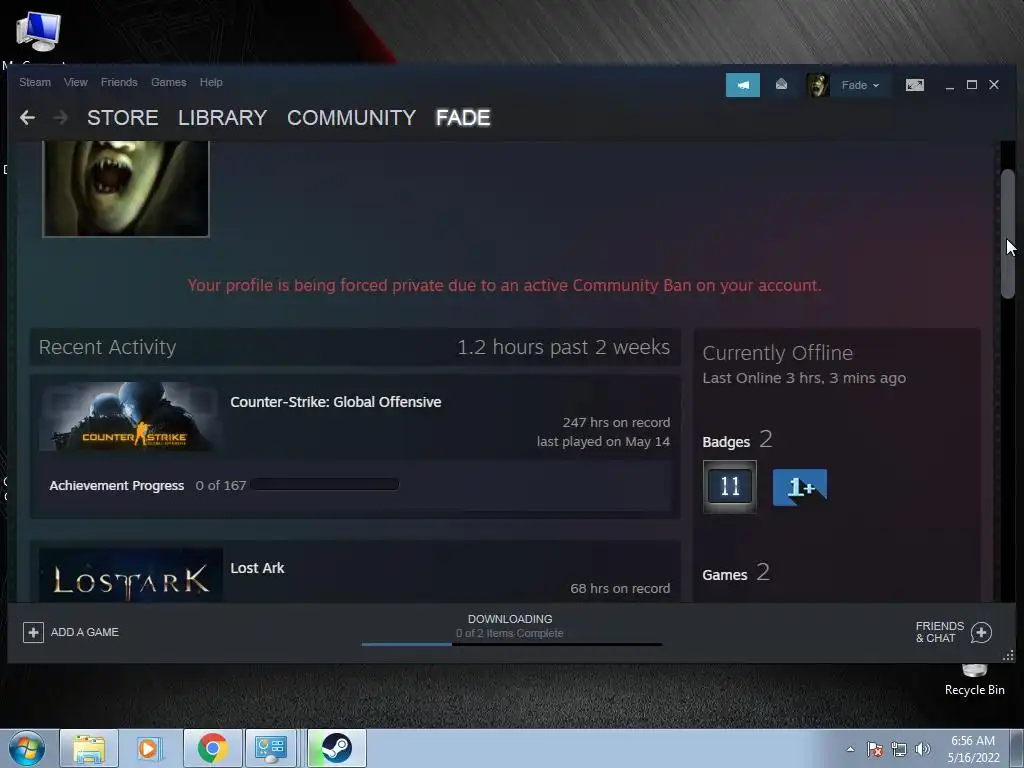Click '247 hrs on record' text
This screenshot has height=768, width=1024.
pos(616,423)
